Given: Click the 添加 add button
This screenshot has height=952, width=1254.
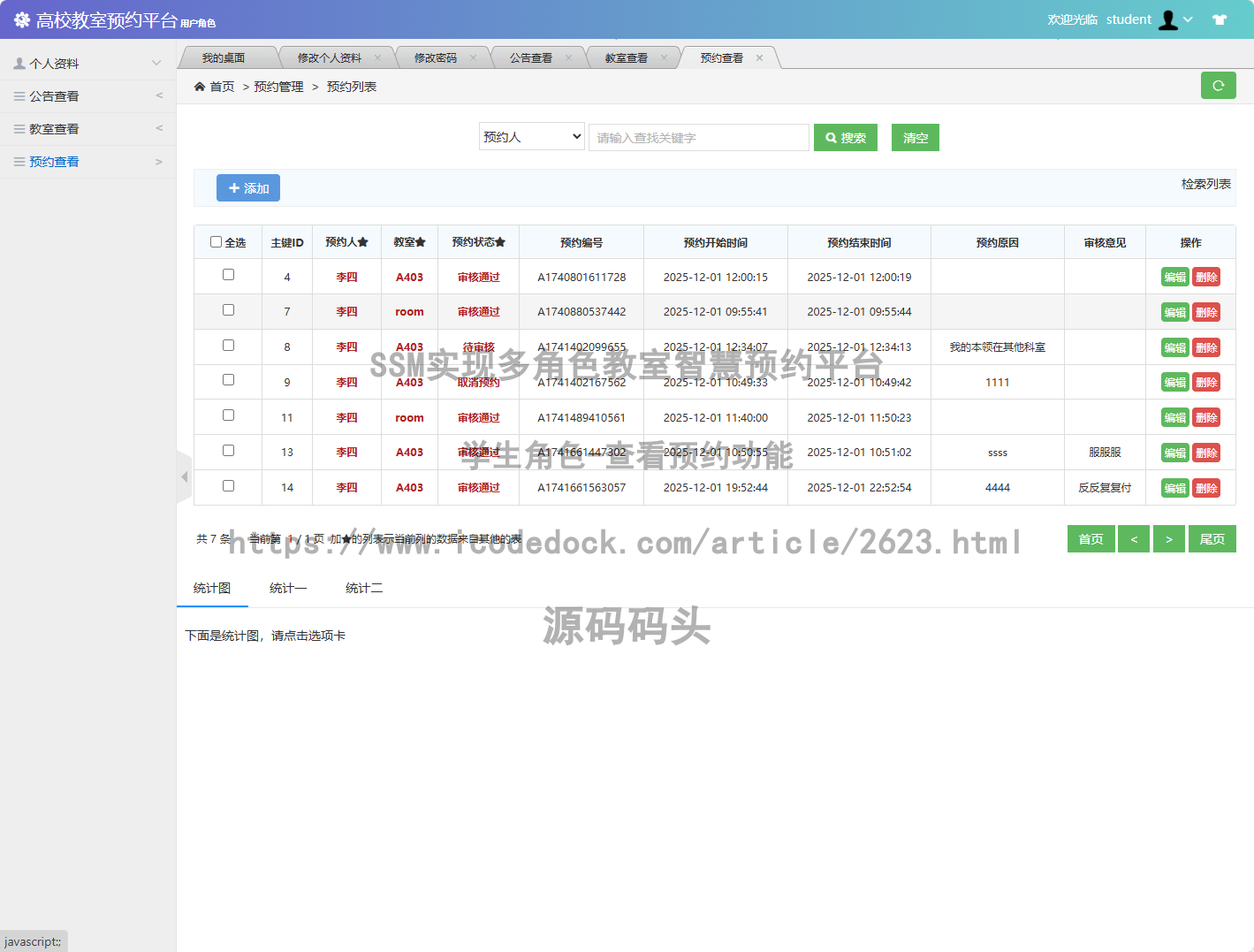Looking at the screenshot, I should coord(248,188).
